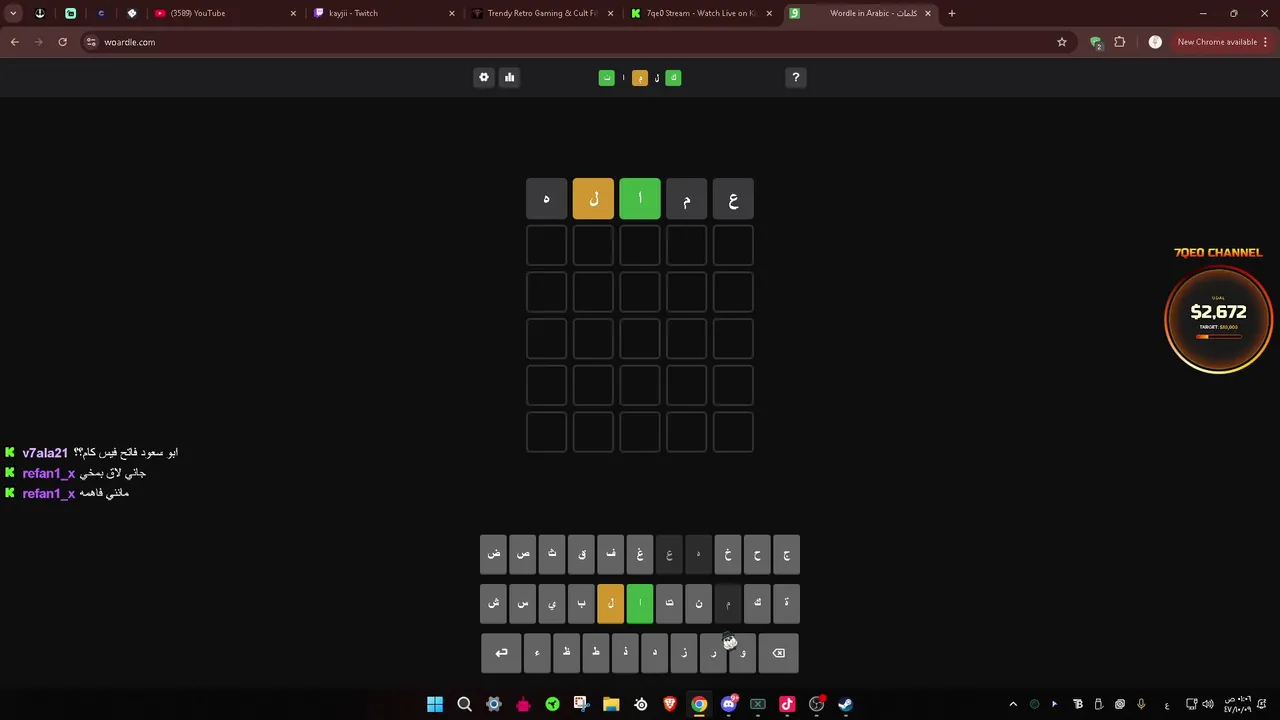
Task: Open the Windows Start menu
Action: (435, 704)
